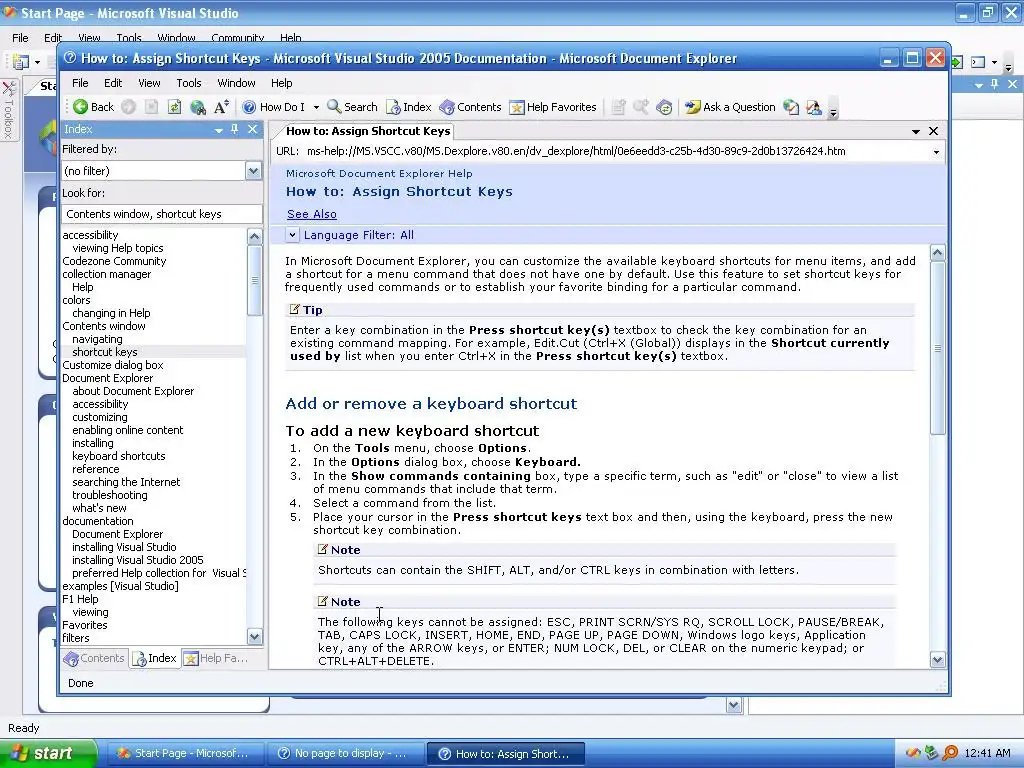Click the Stop page icon in toolbar
The image size is (1024, 768).
152,107
